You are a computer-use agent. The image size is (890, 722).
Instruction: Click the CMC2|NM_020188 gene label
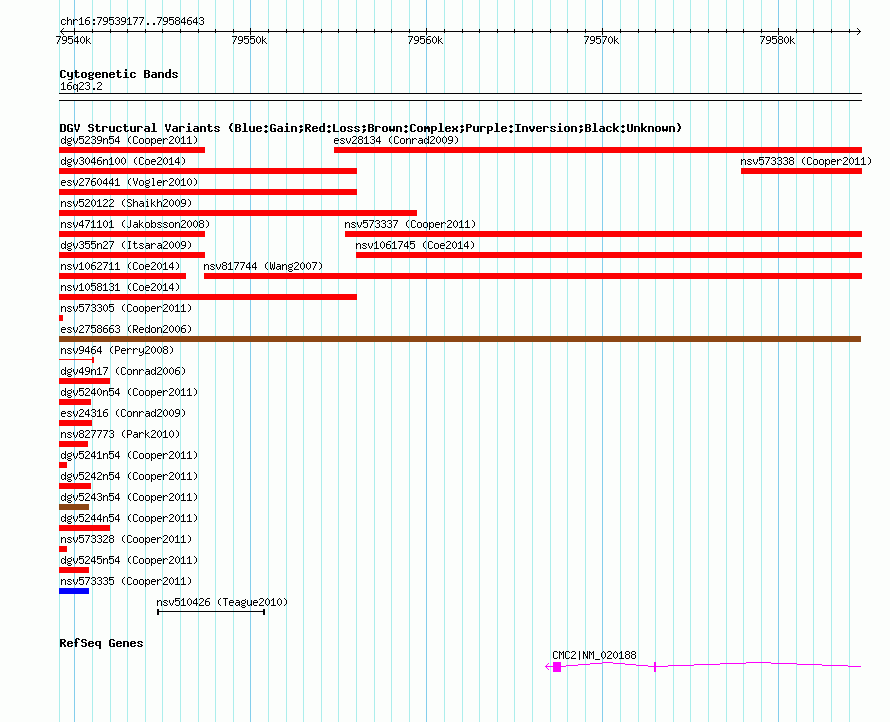click(594, 655)
